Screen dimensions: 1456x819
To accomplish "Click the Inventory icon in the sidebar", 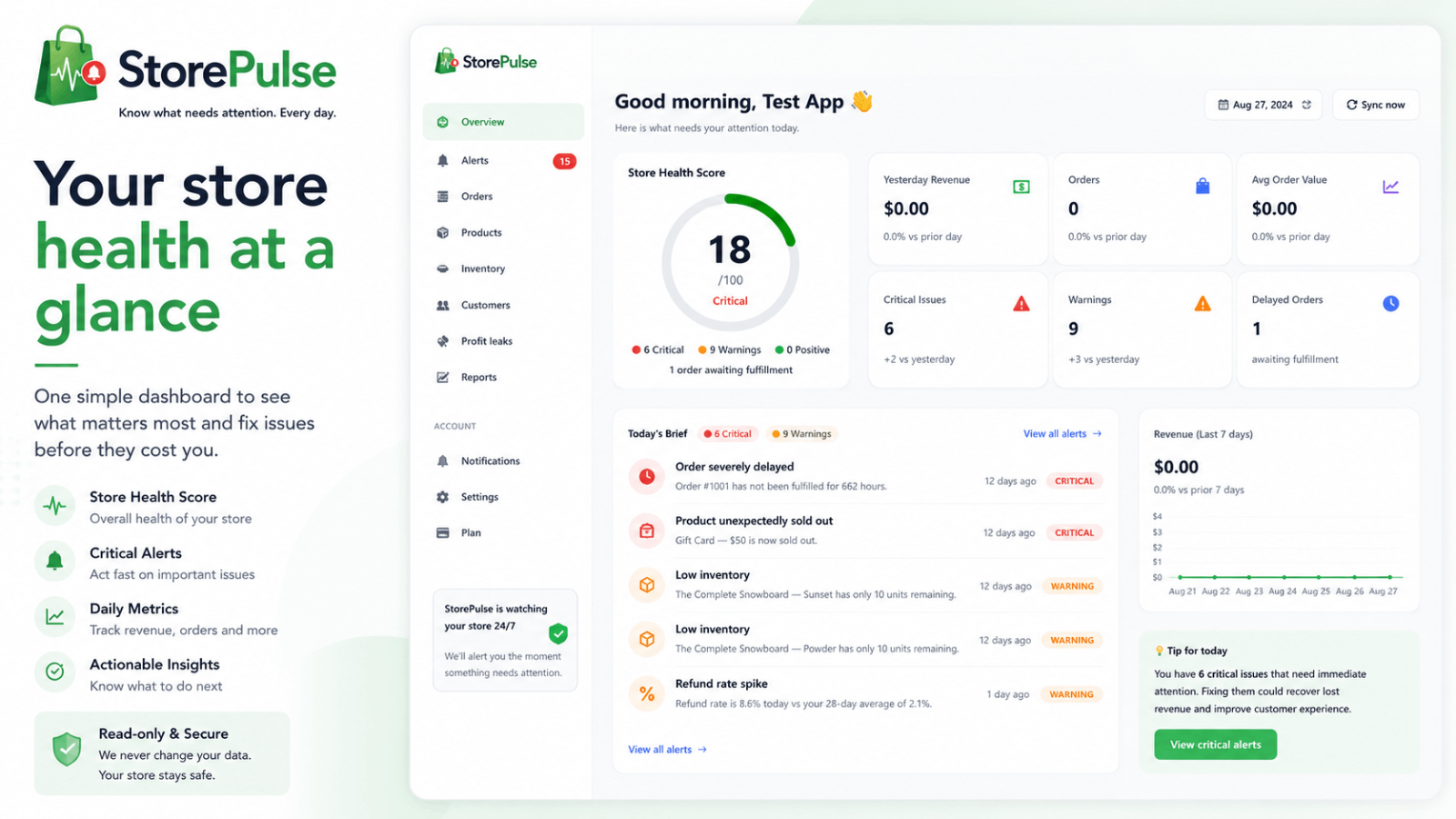I will (442, 268).
